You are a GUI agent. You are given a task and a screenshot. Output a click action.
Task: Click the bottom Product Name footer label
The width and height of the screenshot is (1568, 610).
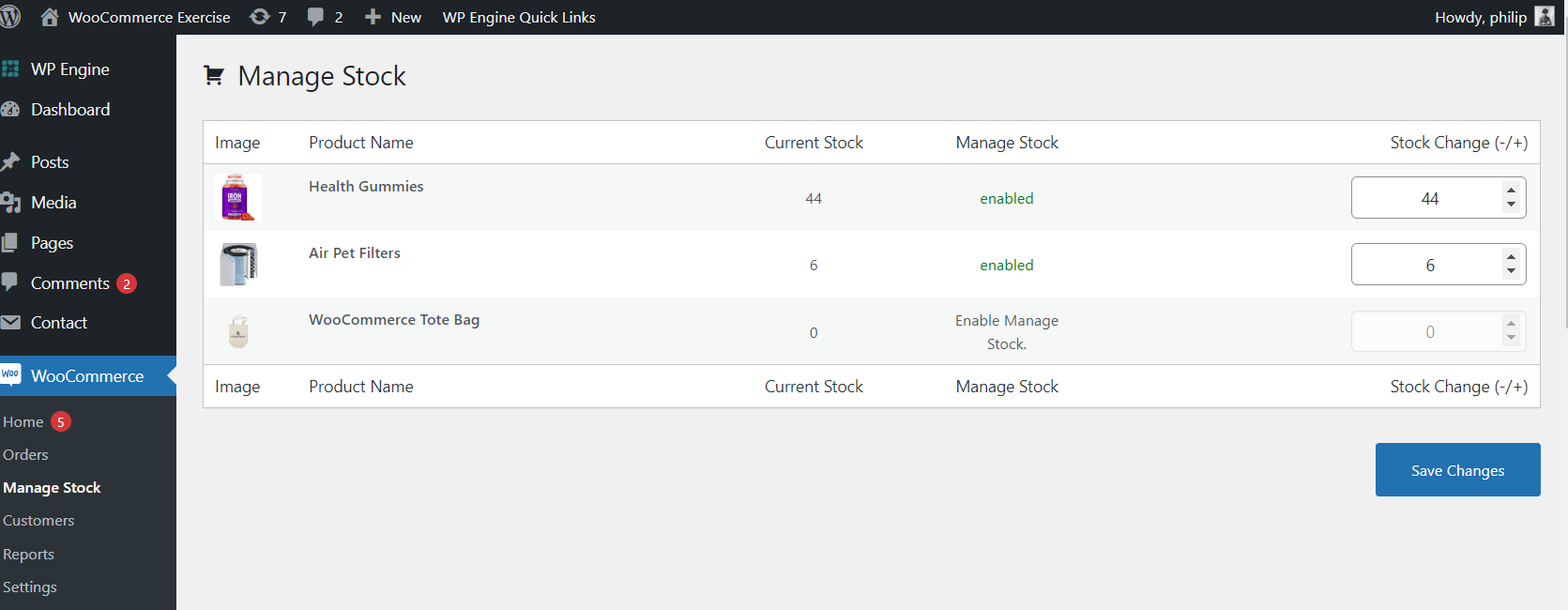pyautogui.click(x=361, y=386)
